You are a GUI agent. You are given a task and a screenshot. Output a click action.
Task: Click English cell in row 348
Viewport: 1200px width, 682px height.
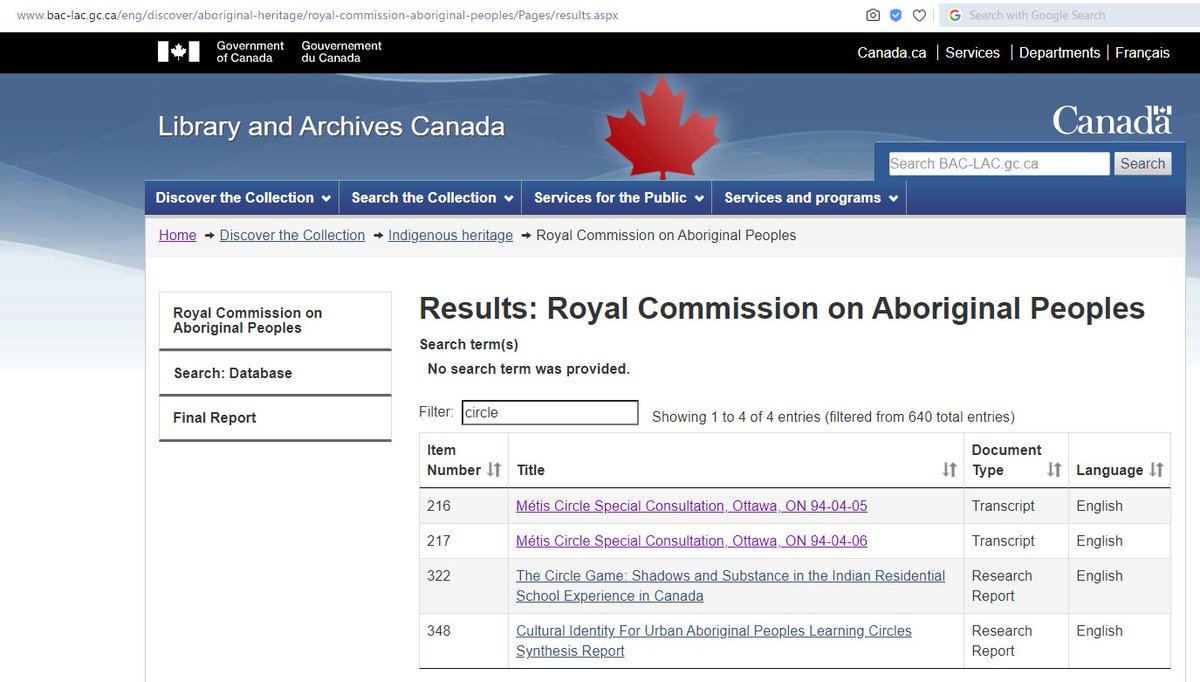(1119, 641)
